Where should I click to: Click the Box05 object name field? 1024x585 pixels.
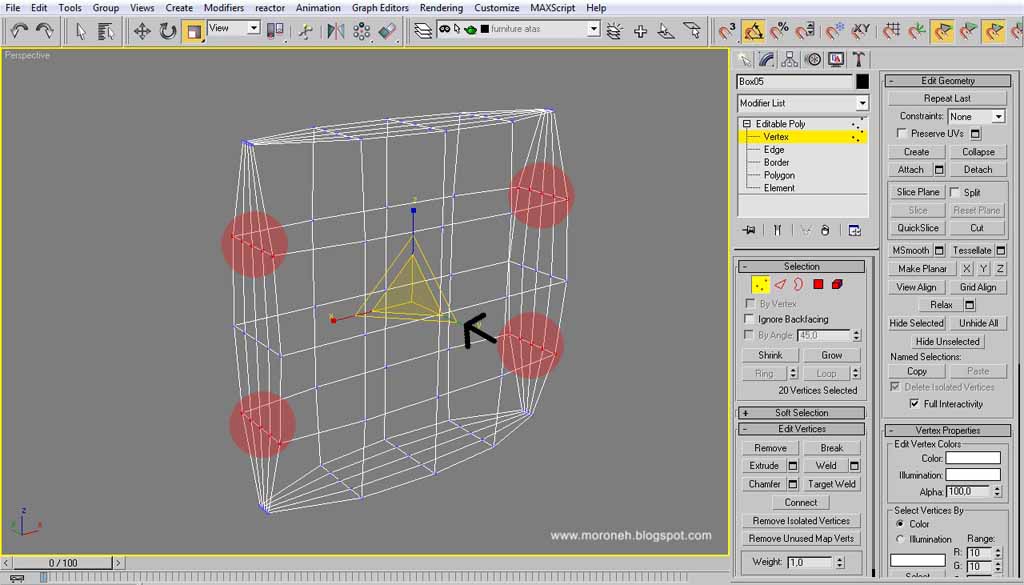(x=795, y=82)
